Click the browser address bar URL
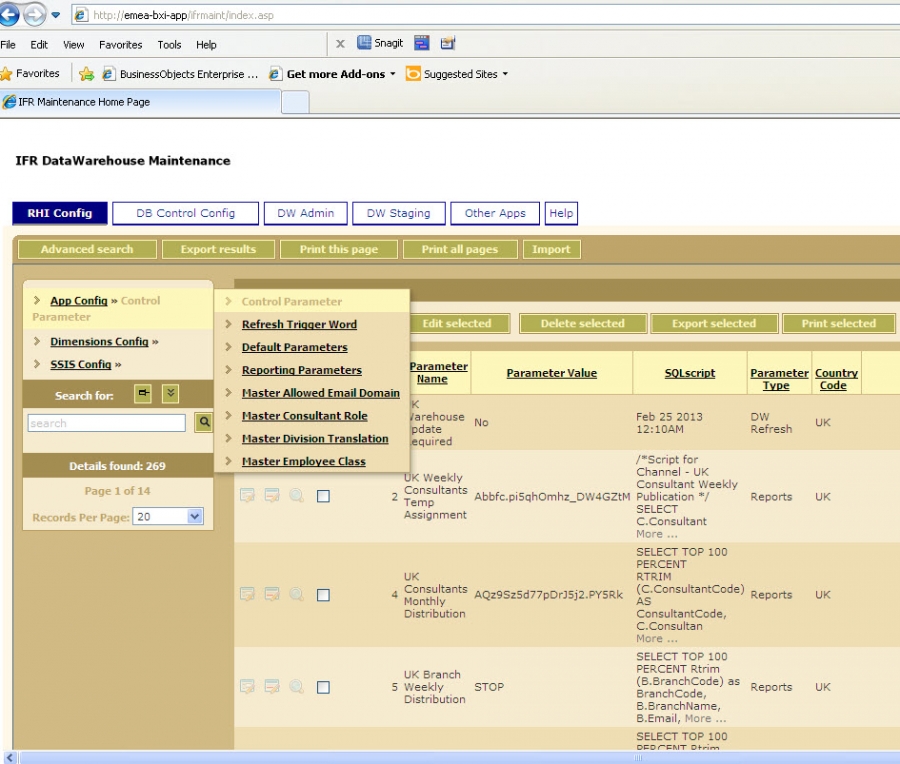Viewport: 900px width, 764px height. [x=183, y=15]
